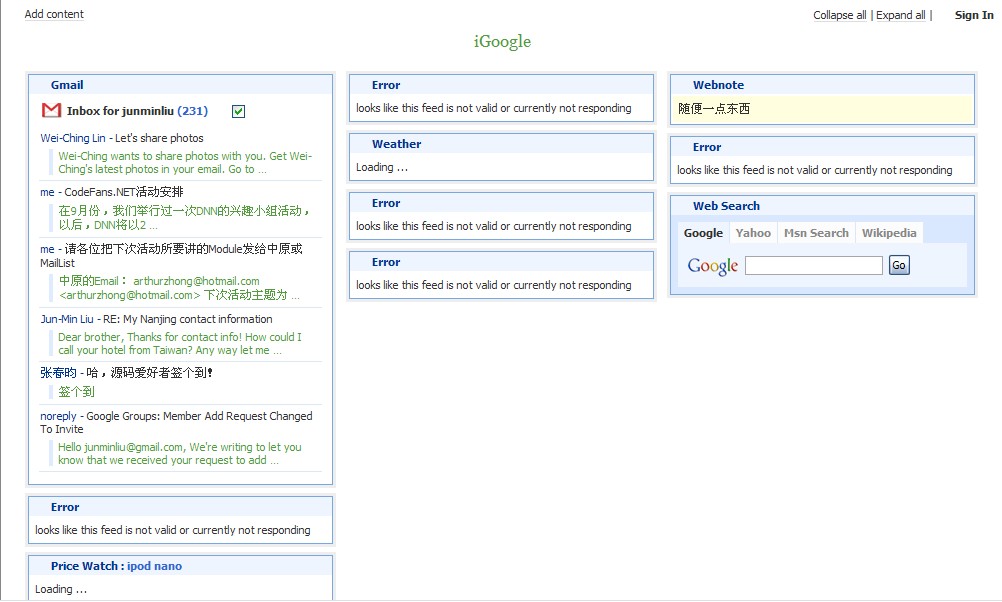The width and height of the screenshot is (1002, 602).
Task: Click the red Gmail envelope icon
Action: tap(51, 111)
